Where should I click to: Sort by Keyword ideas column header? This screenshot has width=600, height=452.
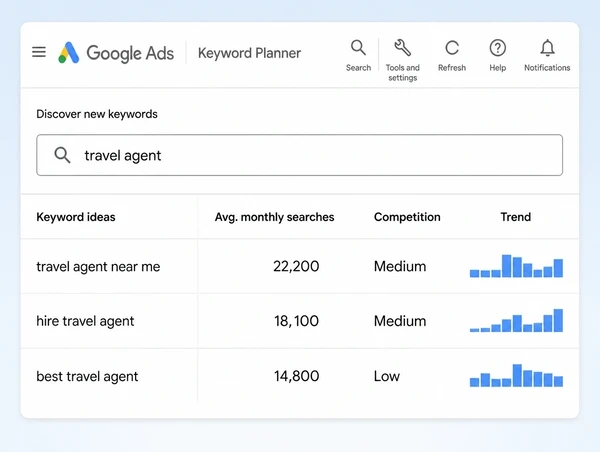pos(76,217)
